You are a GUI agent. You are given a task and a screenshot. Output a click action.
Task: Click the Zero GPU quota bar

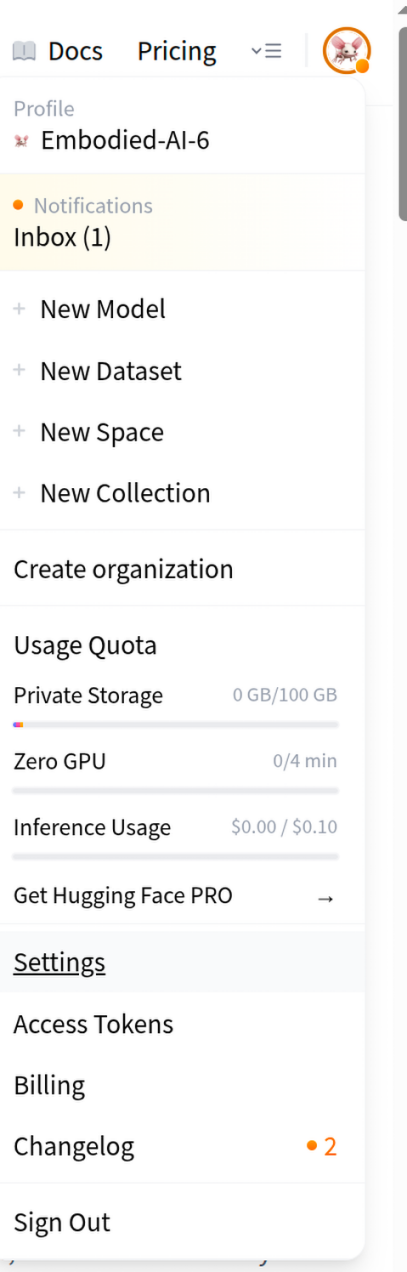pyautogui.click(x=176, y=790)
